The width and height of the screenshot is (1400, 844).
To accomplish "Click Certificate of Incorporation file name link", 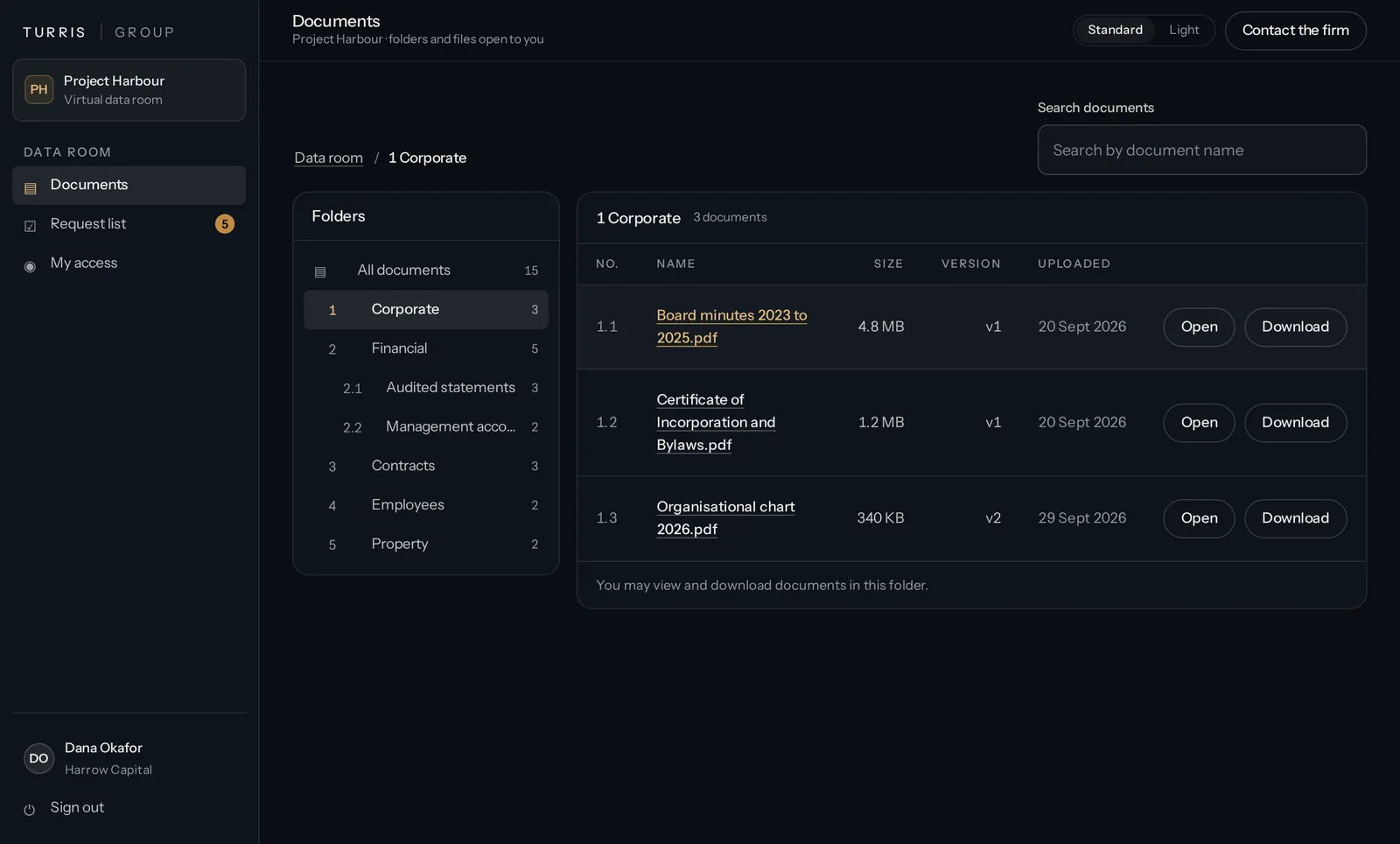I will coord(716,422).
